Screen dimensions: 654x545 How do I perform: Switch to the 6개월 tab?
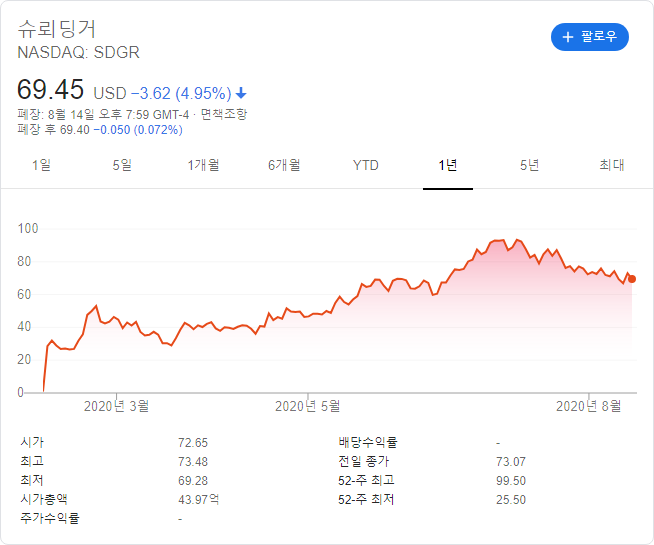(x=284, y=165)
